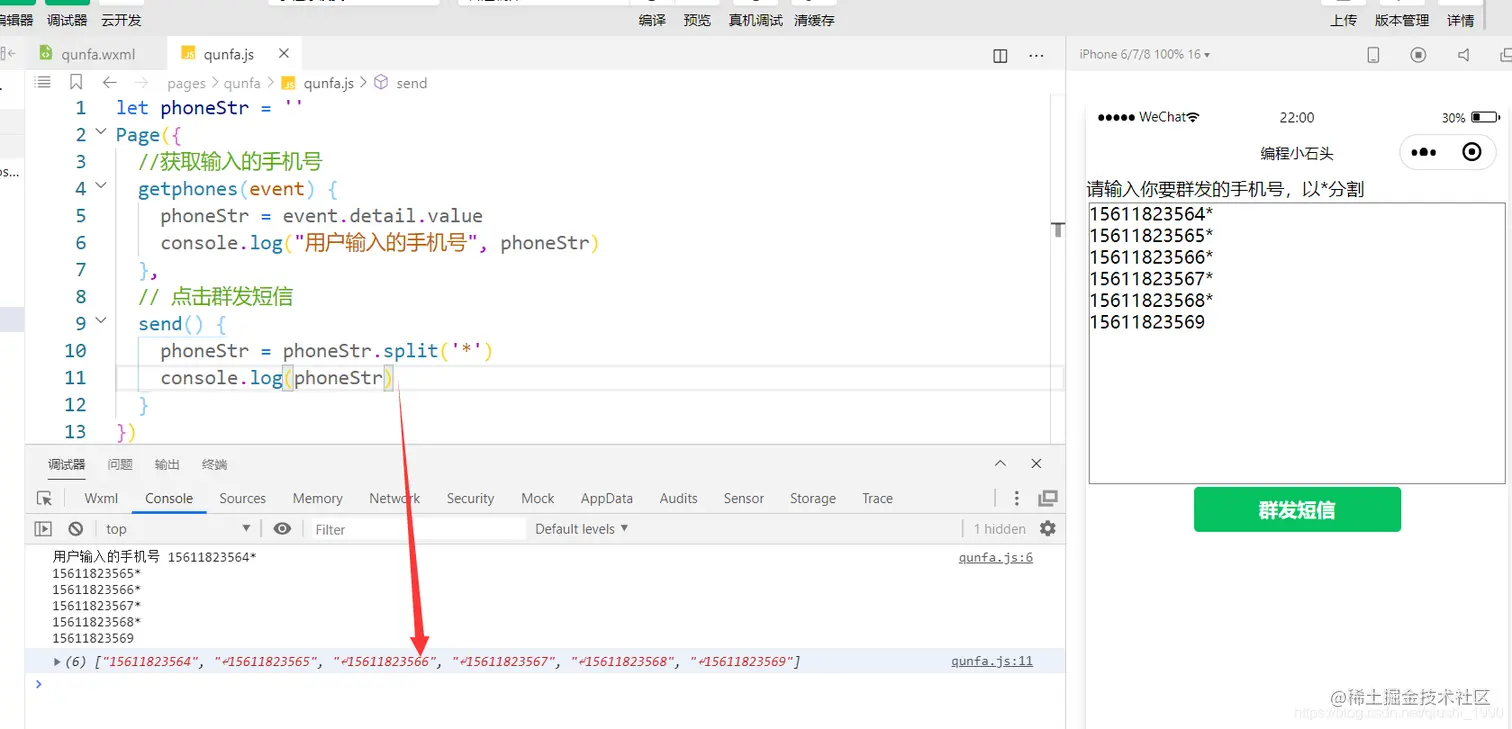Image resolution: width=1512 pixels, height=729 pixels.
Task: Click the outline list icon in breadcrumb bar
Action: click(x=43, y=83)
